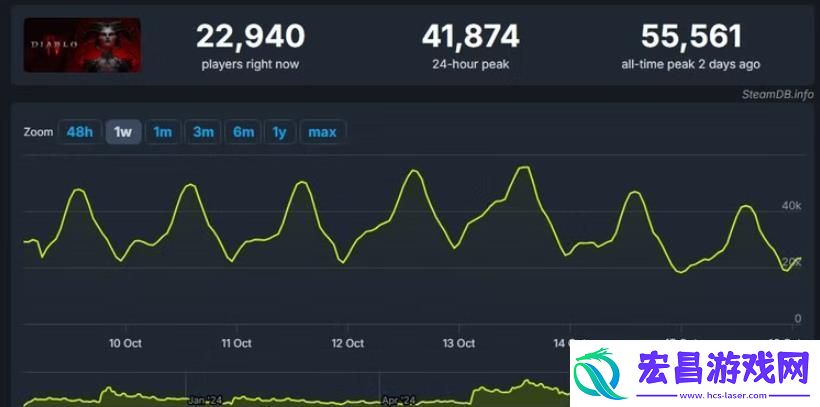This screenshot has width=820, height=407.
Task: Open the Diablo IV game thumbnail
Action: 82,45
